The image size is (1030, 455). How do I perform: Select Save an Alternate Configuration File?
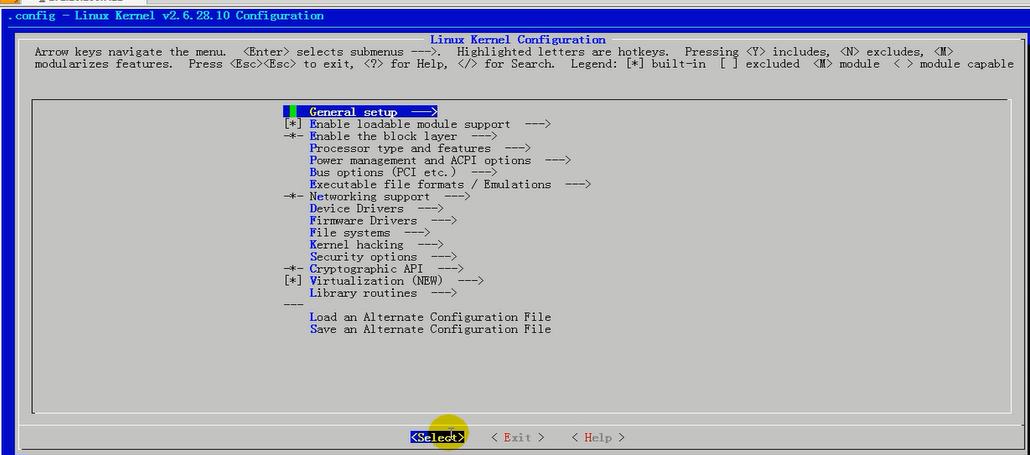[x=430, y=329]
